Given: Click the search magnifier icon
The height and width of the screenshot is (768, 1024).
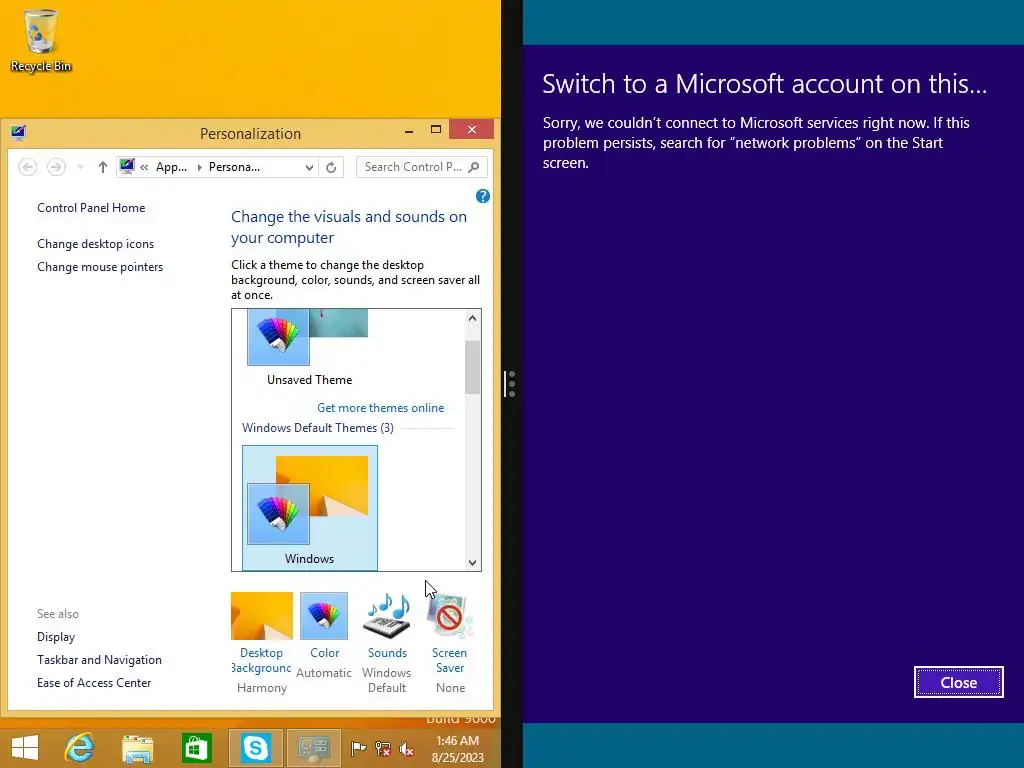Looking at the screenshot, I should [474, 167].
